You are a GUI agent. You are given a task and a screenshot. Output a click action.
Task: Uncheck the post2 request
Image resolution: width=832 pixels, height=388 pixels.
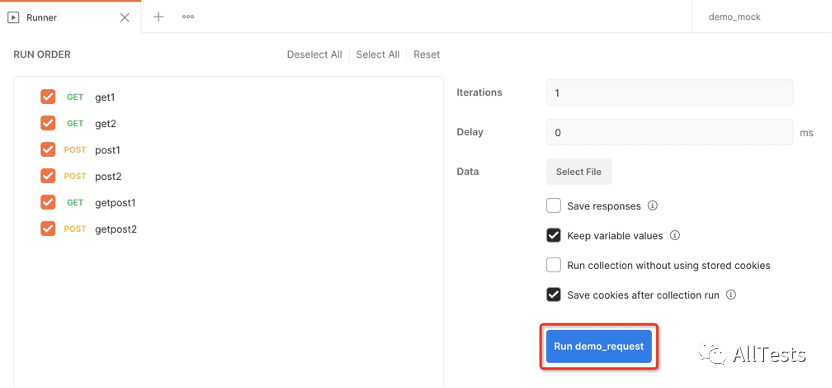[x=48, y=176]
